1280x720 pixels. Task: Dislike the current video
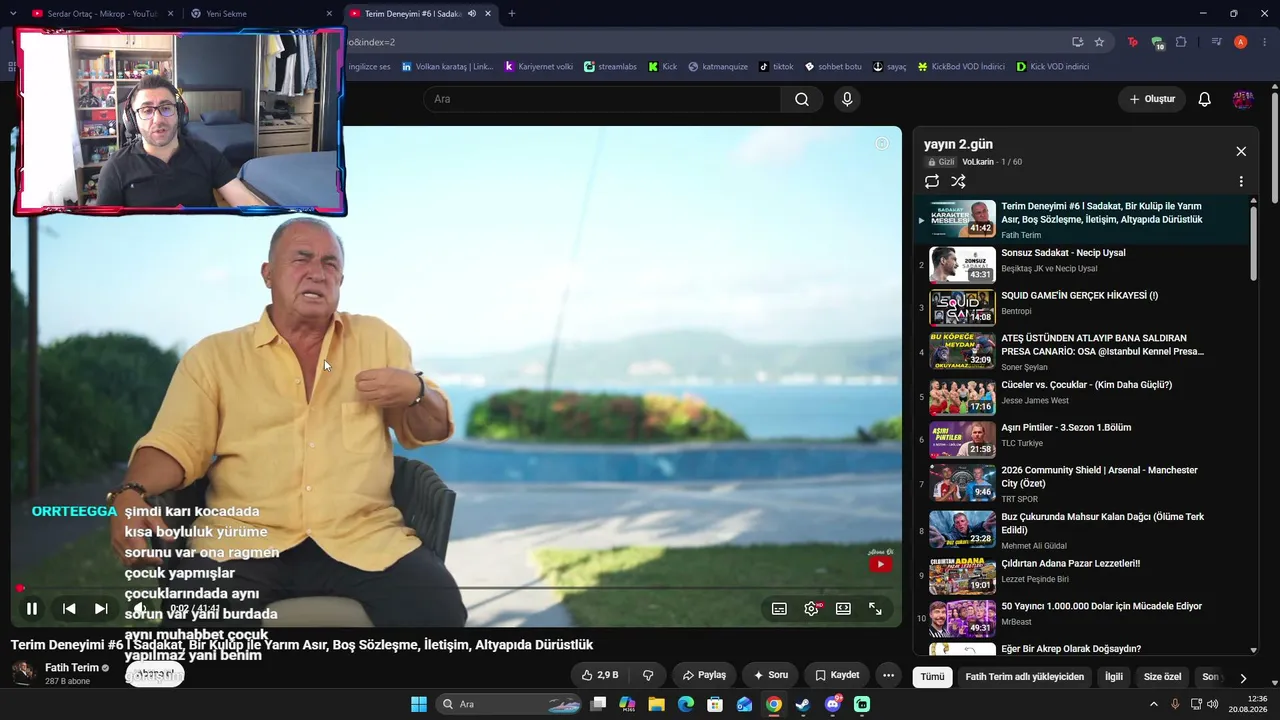(x=648, y=675)
